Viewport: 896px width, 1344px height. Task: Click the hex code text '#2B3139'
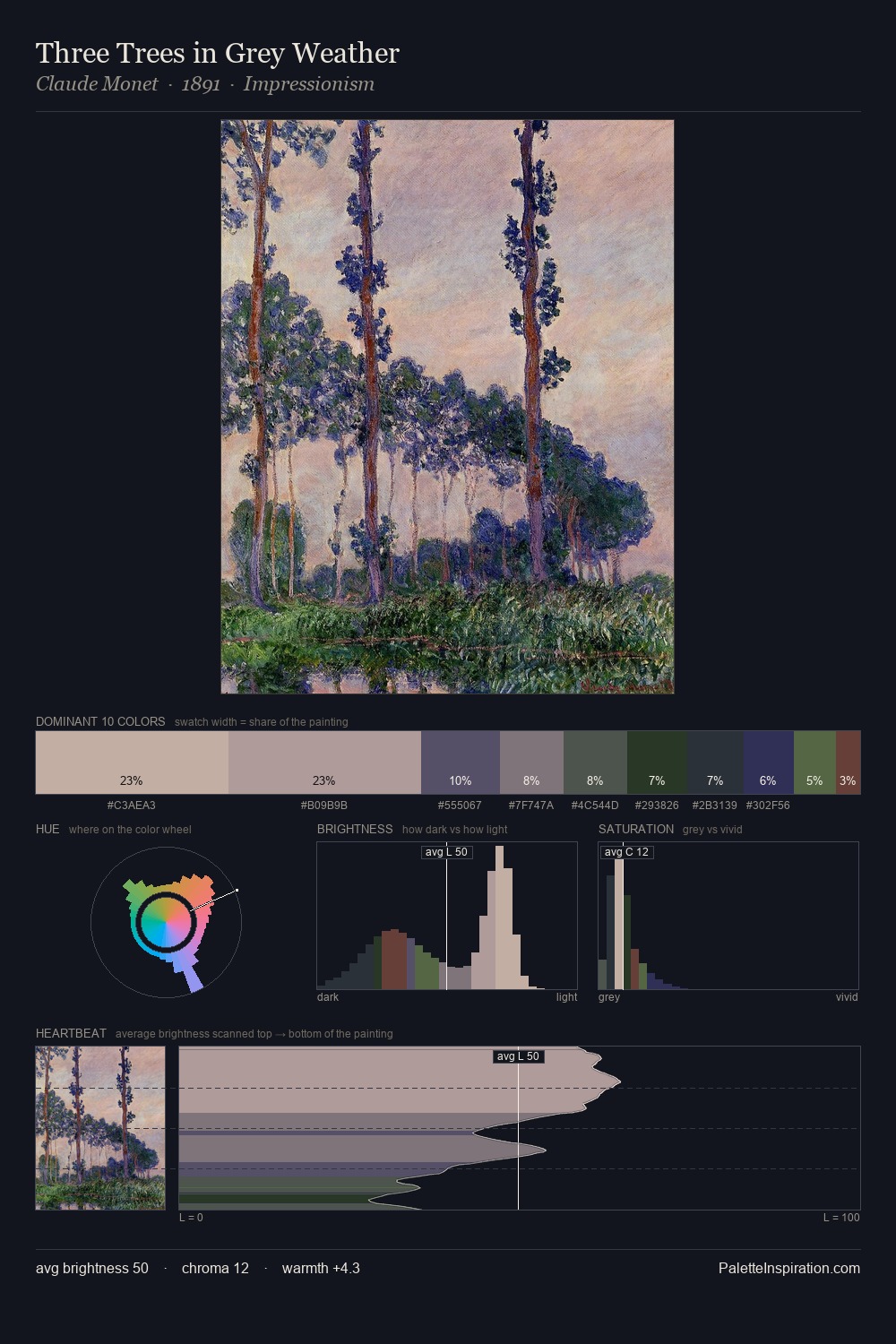coord(715,806)
